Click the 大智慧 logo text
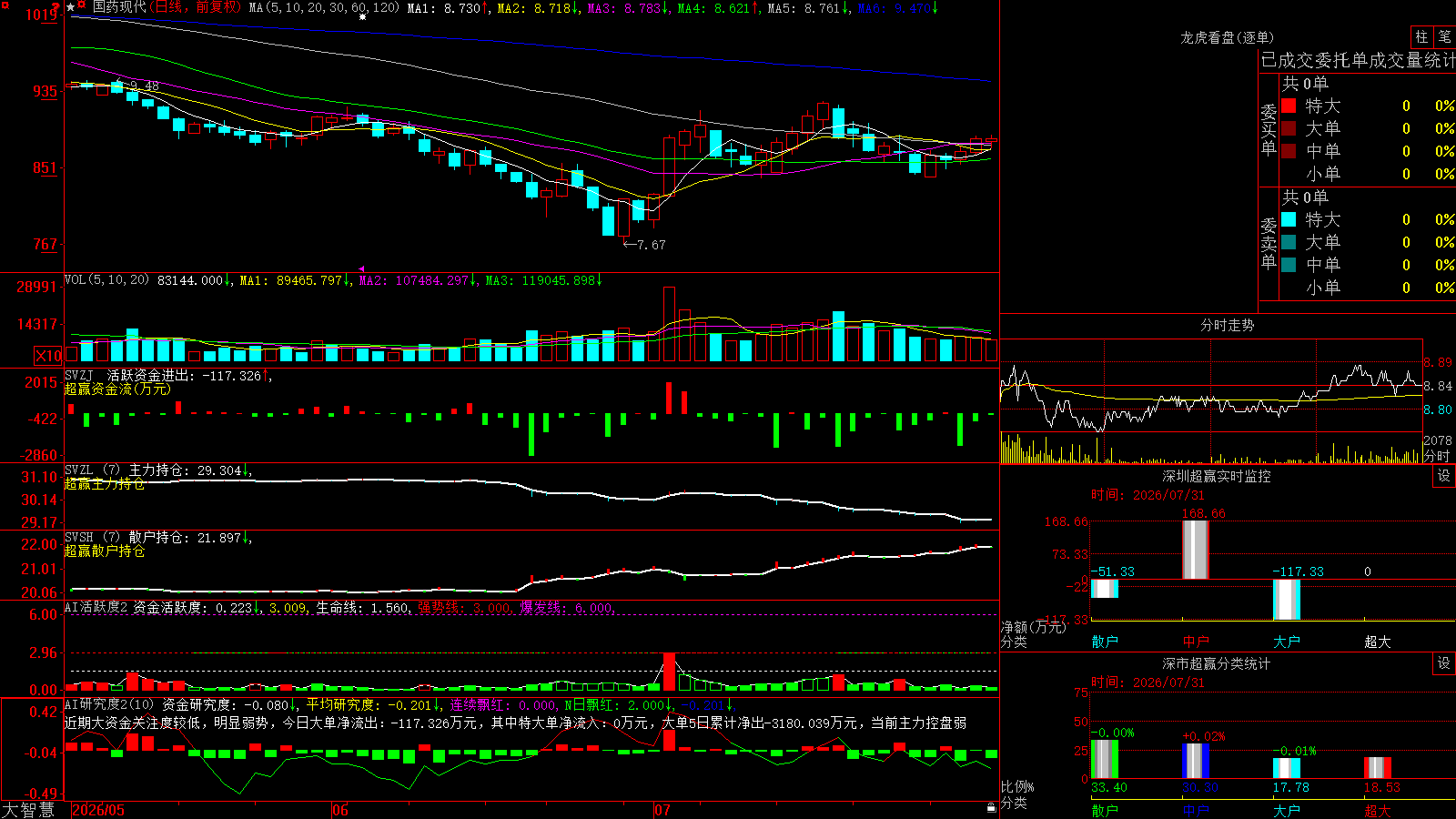The width and height of the screenshot is (1456, 819). click(x=28, y=810)
